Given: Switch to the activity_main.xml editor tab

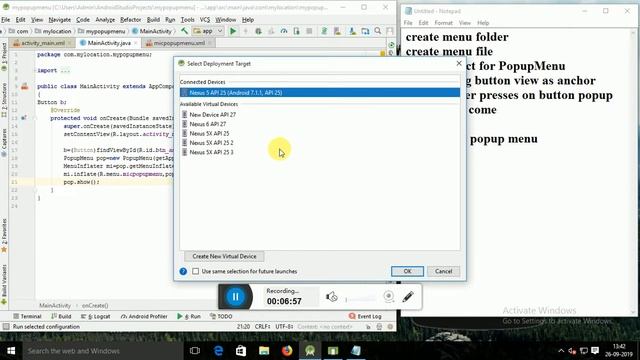Looking at the screenshot, I should pos(43,43).
